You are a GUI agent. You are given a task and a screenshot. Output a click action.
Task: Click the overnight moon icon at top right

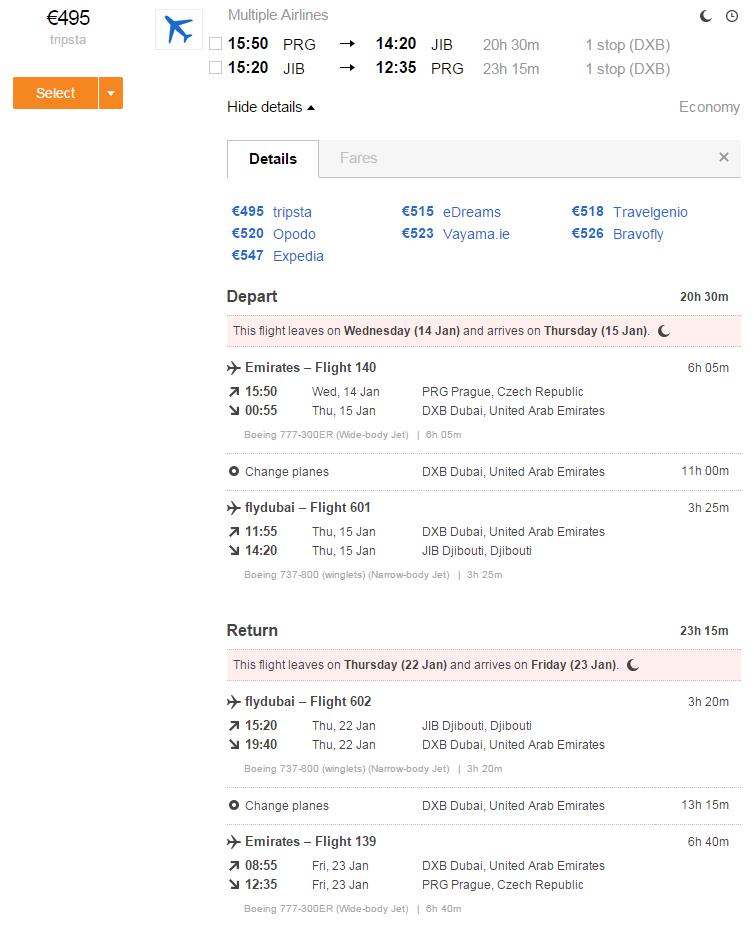point(706,16)
